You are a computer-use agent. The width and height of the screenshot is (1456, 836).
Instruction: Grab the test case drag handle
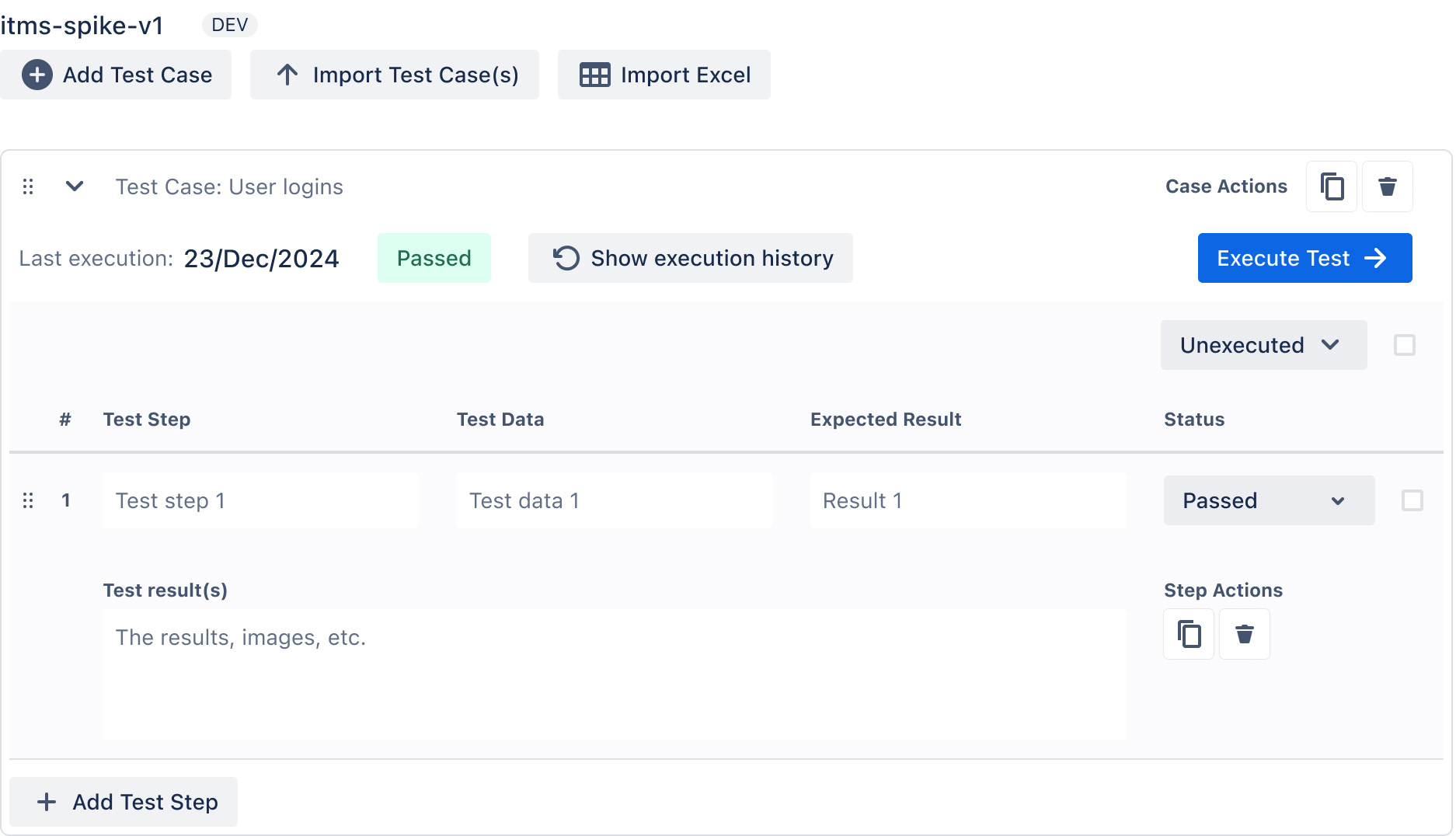[x=28, y=186]
